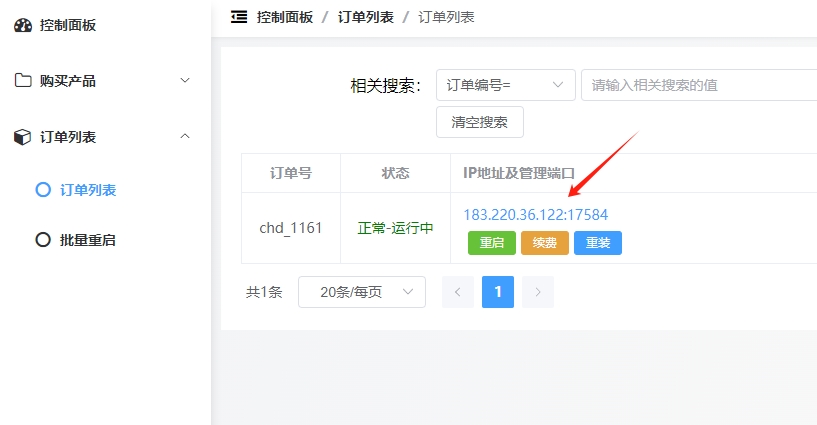Click the blue 重装 button
Image resolution: width=817 pixels, height=425 pixels.
click(x=597, y=242)
